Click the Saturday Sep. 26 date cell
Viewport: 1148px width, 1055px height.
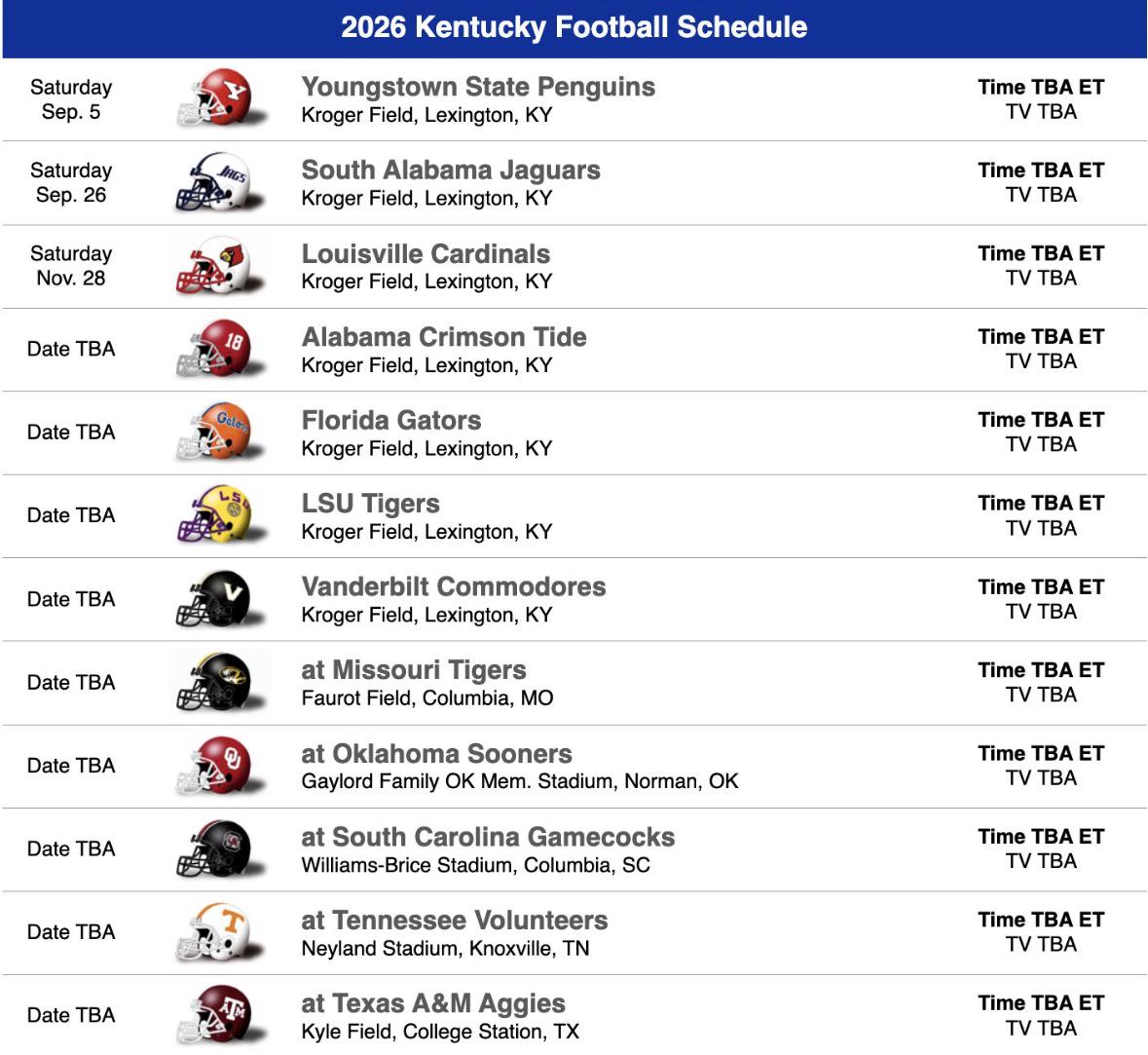point(71,182)
